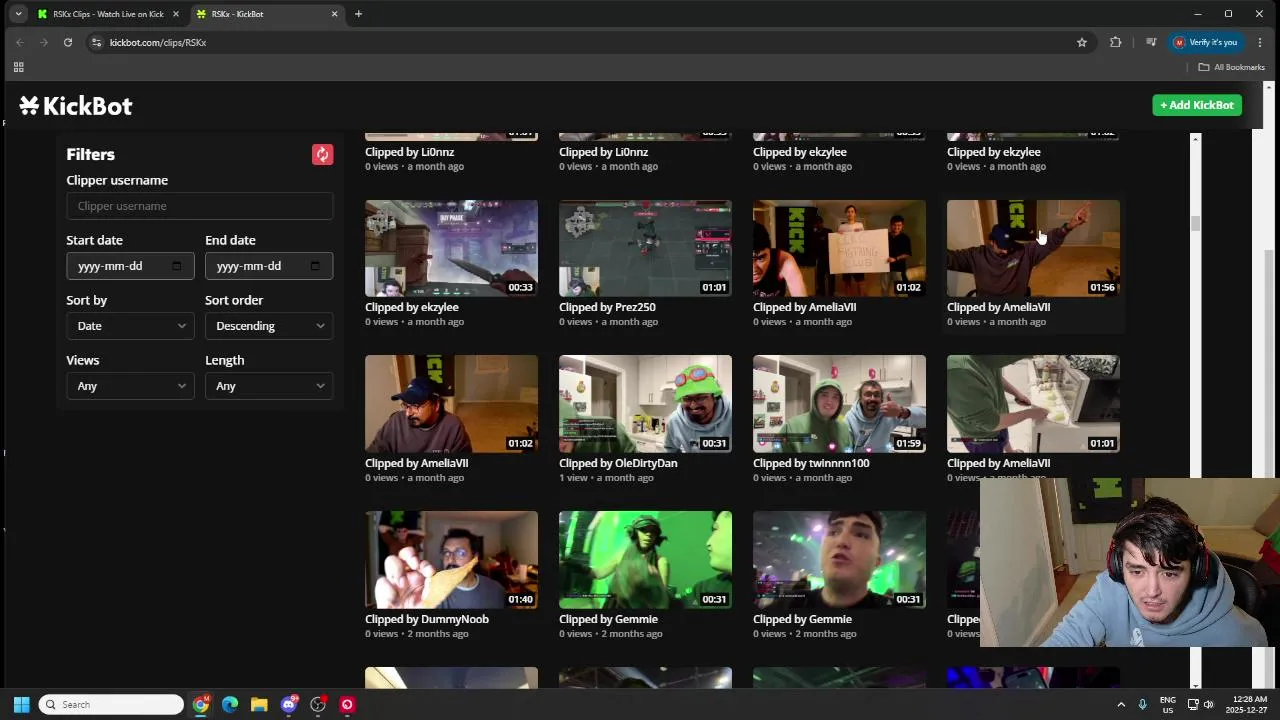The image size is (1280, 720).
Task: Open the calendar picker for End date
Action: (315, 266)
